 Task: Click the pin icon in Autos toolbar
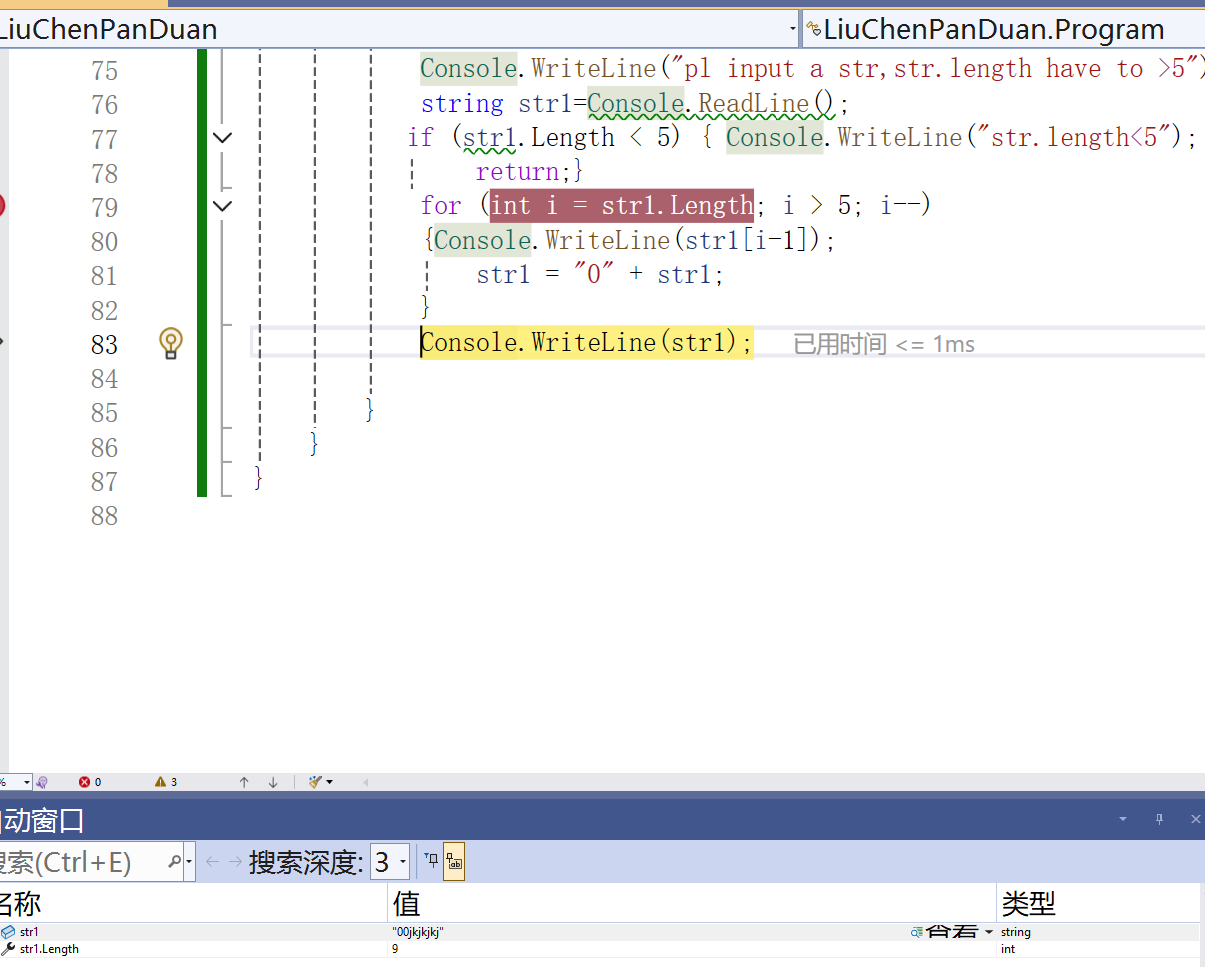pyautogui.click(x=431, y=860)
